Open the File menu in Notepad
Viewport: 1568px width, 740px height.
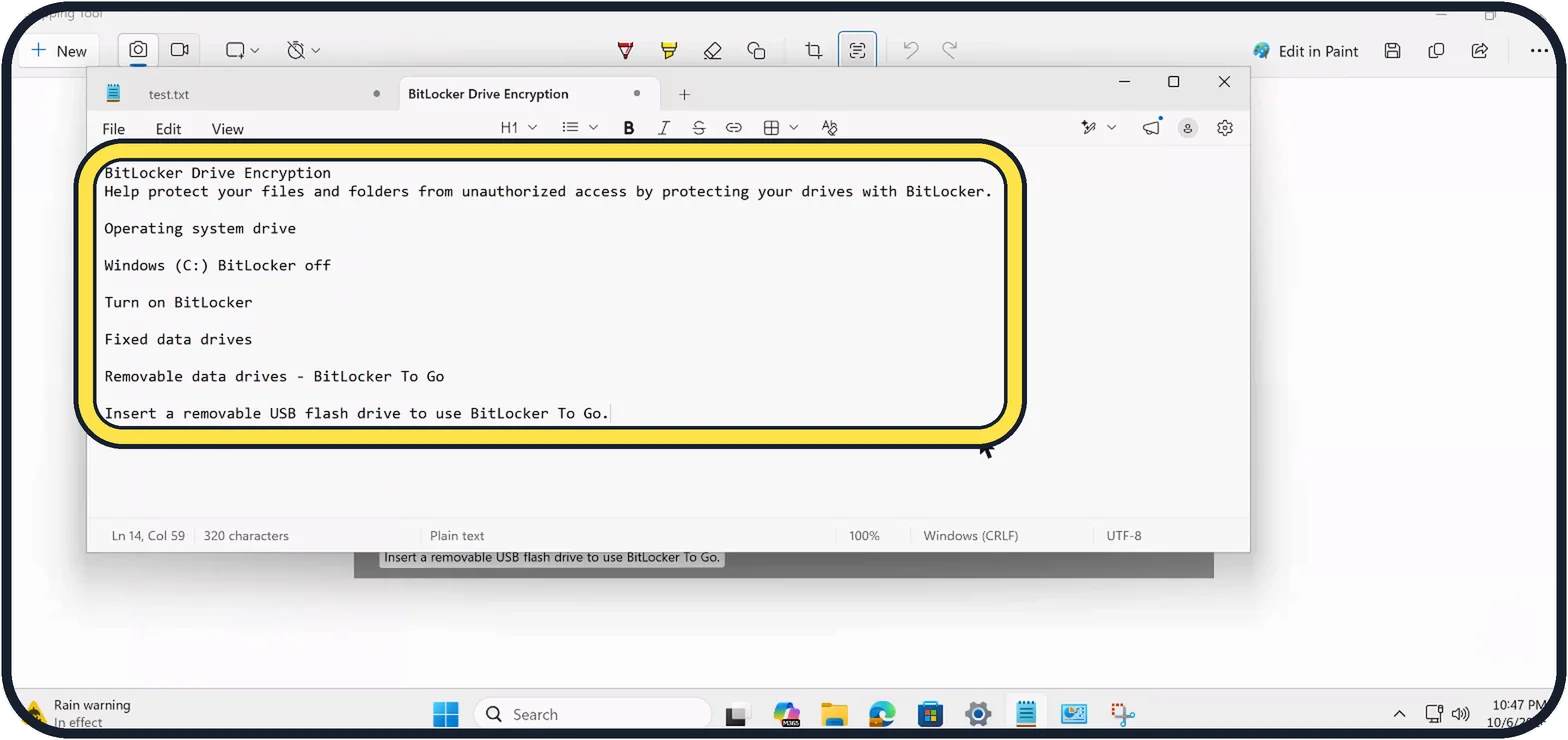tap(114, 129)
